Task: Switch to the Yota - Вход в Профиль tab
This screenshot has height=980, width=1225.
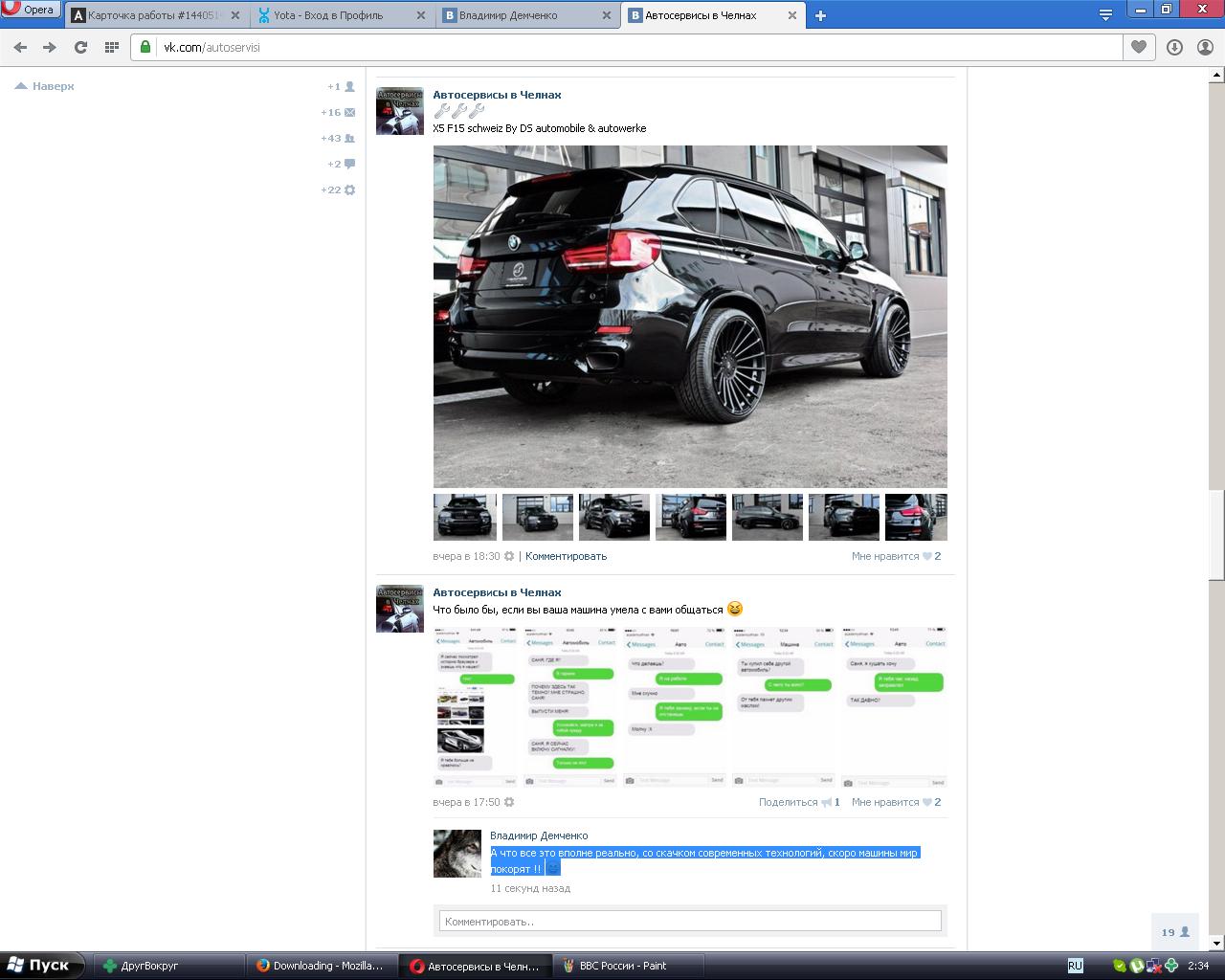Action: (343, 15)
